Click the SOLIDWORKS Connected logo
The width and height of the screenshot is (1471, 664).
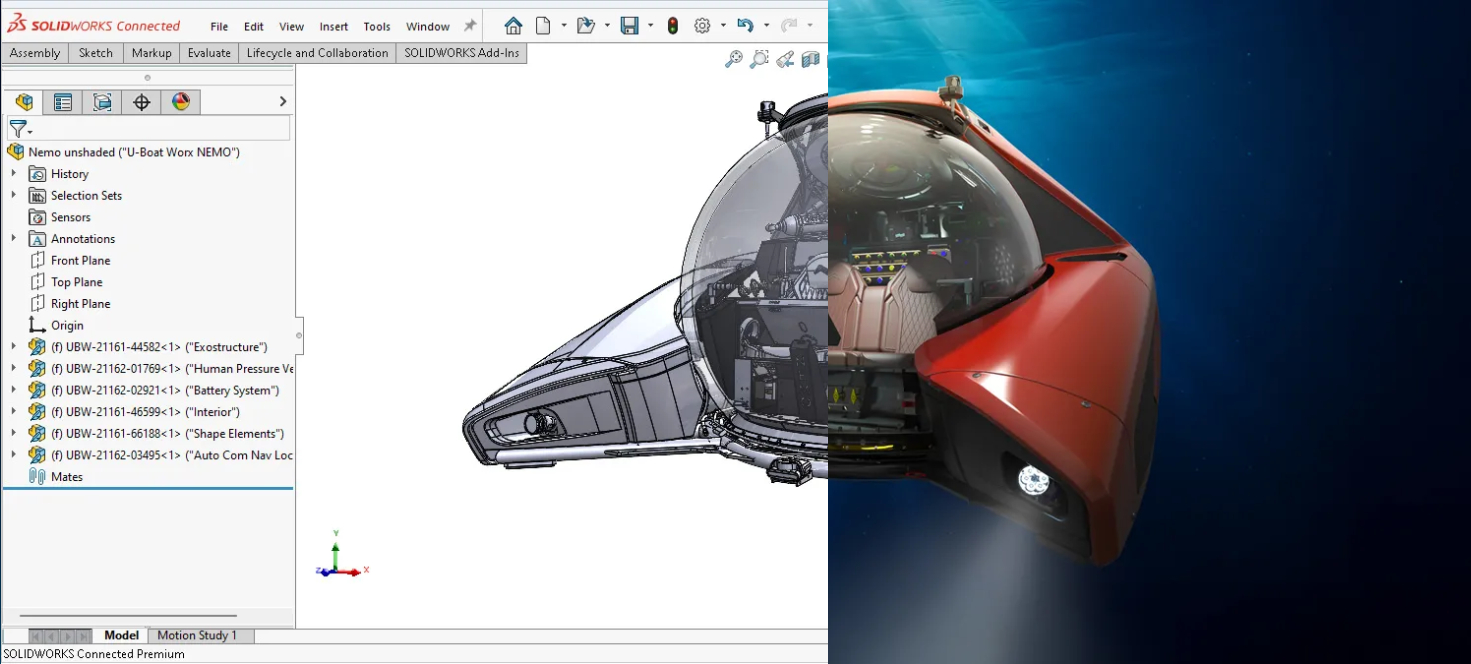[94, 25]
